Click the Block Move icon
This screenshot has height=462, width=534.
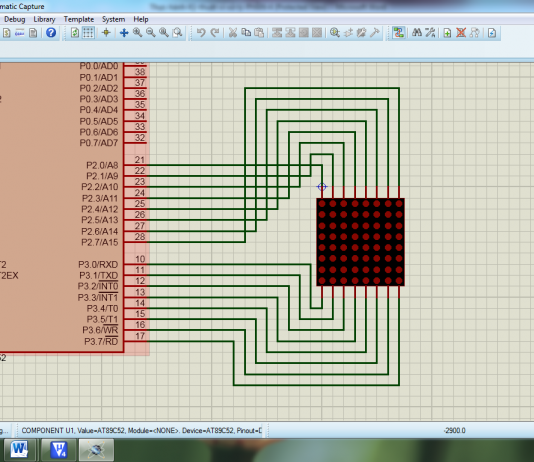coord(290,33)
